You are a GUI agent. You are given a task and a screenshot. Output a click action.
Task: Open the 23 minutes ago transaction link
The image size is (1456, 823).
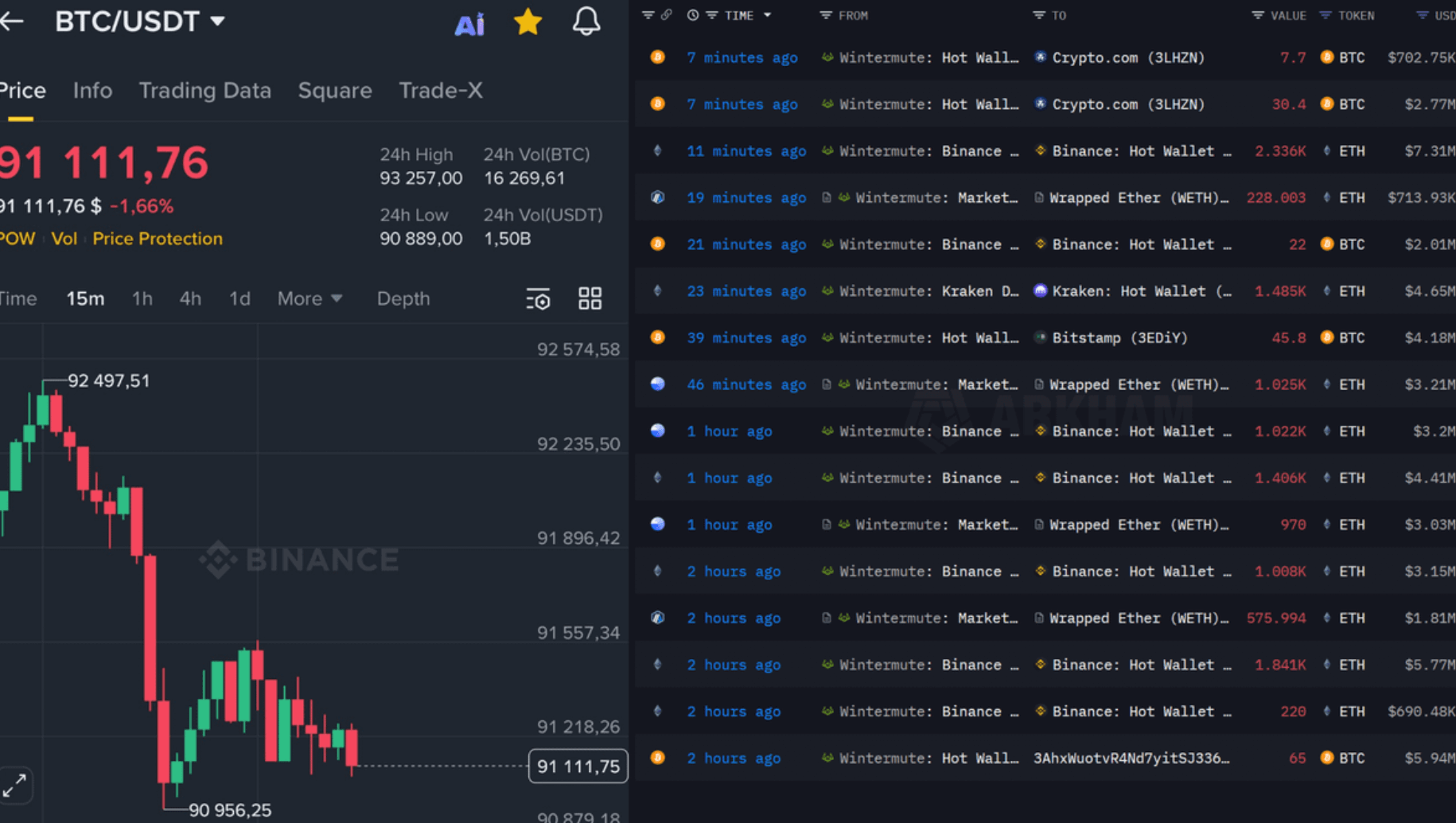click(746, 291)
